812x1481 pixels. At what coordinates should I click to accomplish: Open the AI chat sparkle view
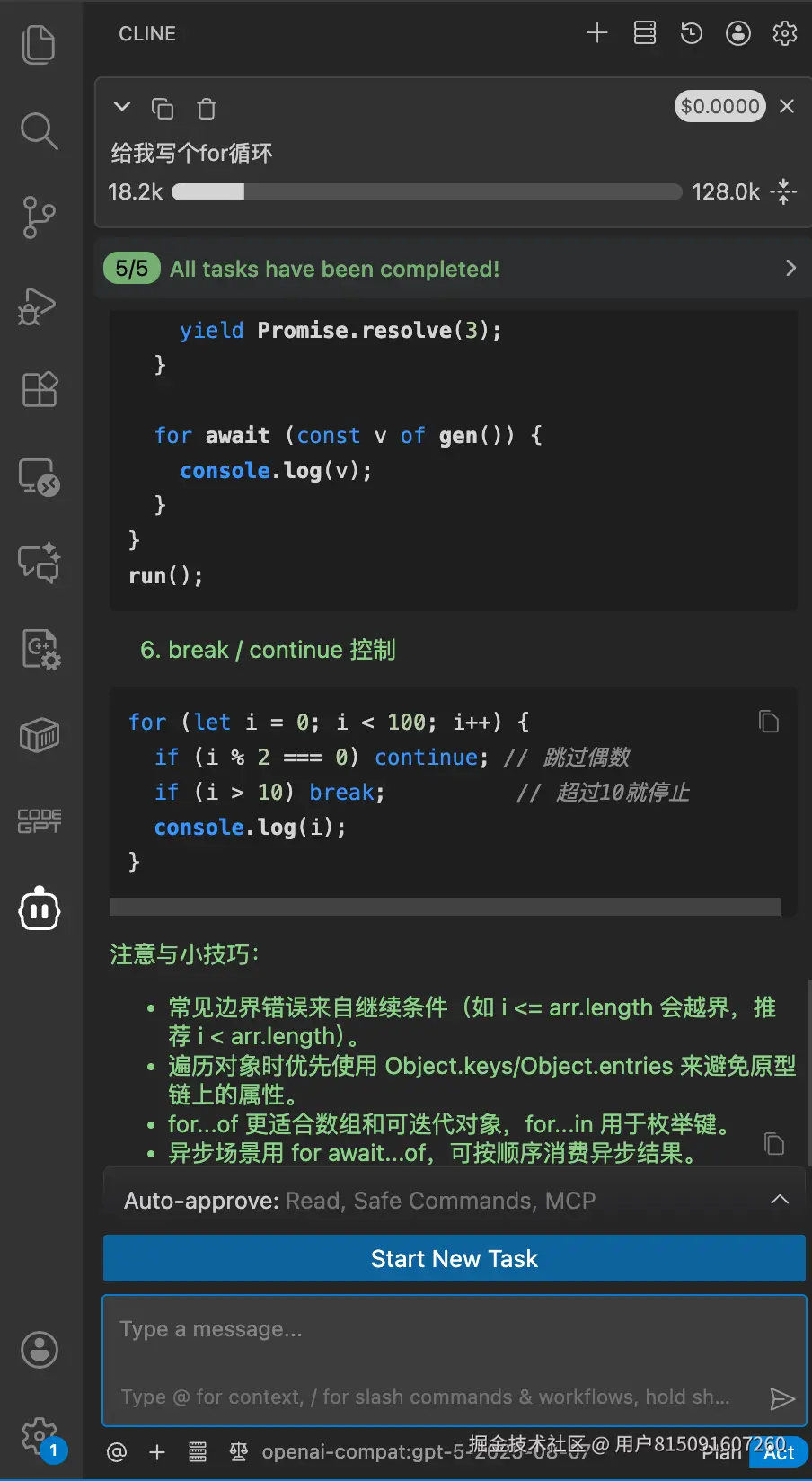click(40, 563)
